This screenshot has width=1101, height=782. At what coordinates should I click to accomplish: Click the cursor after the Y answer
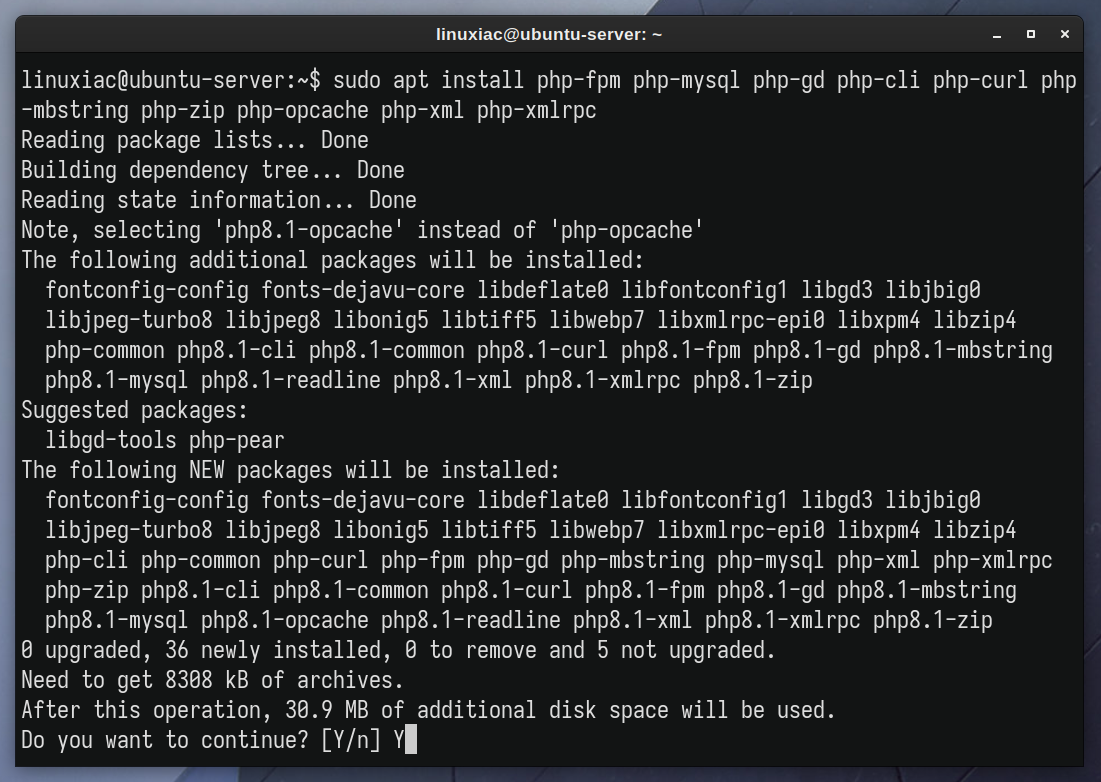click(411, 740)
